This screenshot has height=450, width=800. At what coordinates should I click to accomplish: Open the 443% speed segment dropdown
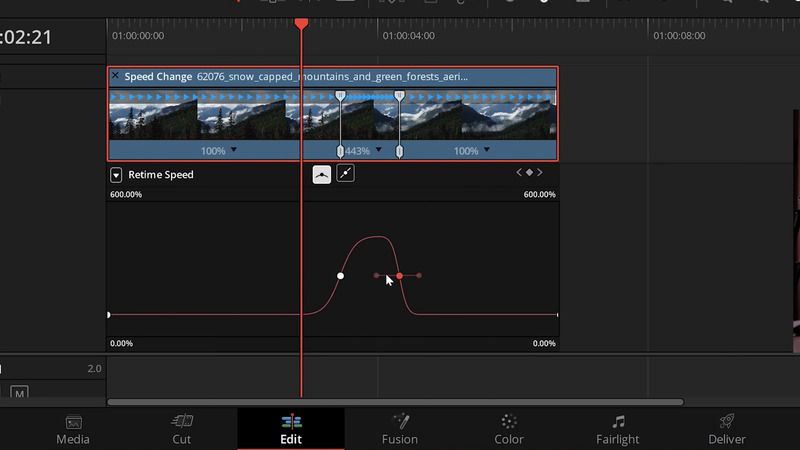(378, 151)
